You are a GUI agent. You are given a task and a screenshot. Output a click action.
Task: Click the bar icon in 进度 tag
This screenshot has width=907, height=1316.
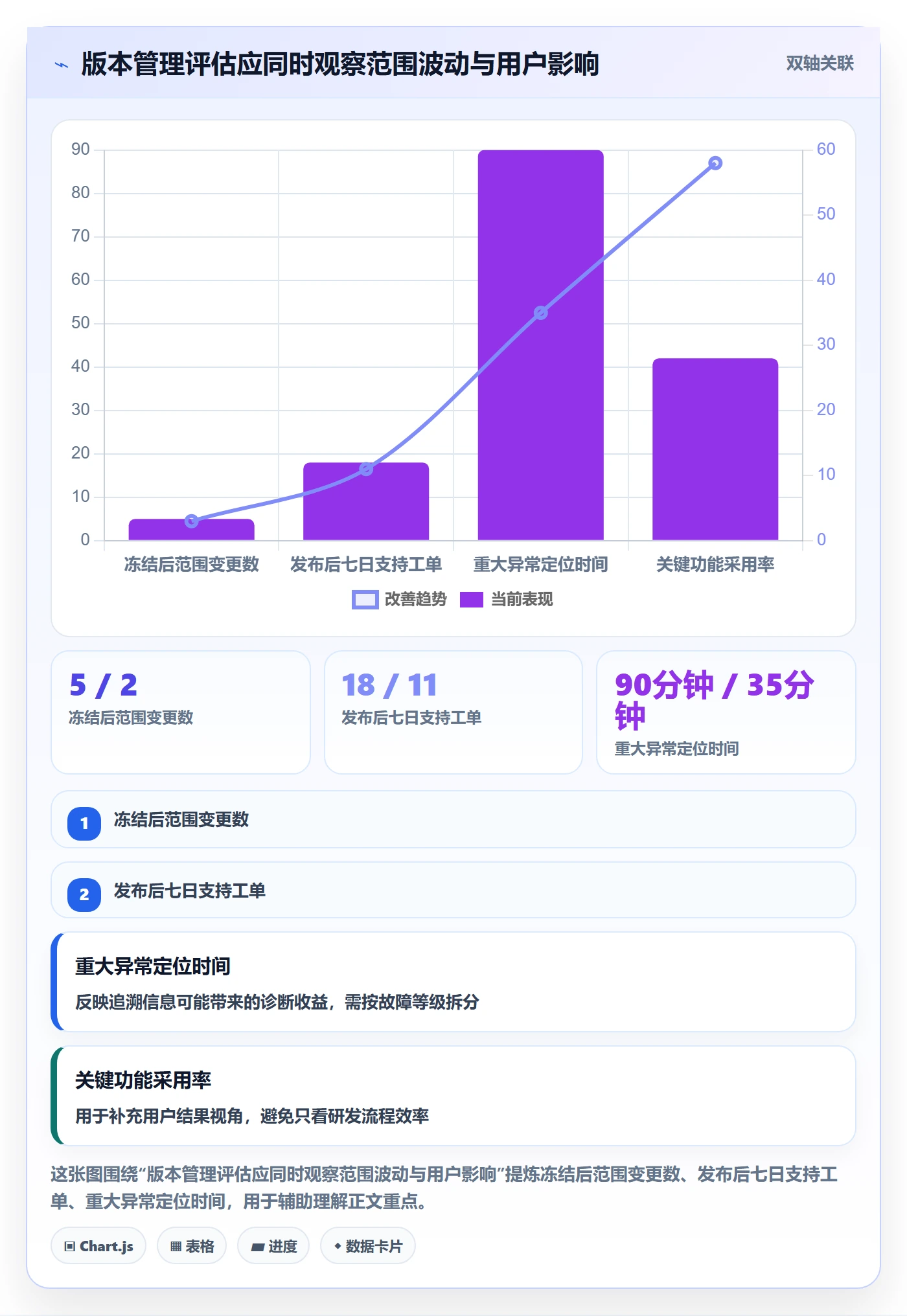[x=257, y=1247]
